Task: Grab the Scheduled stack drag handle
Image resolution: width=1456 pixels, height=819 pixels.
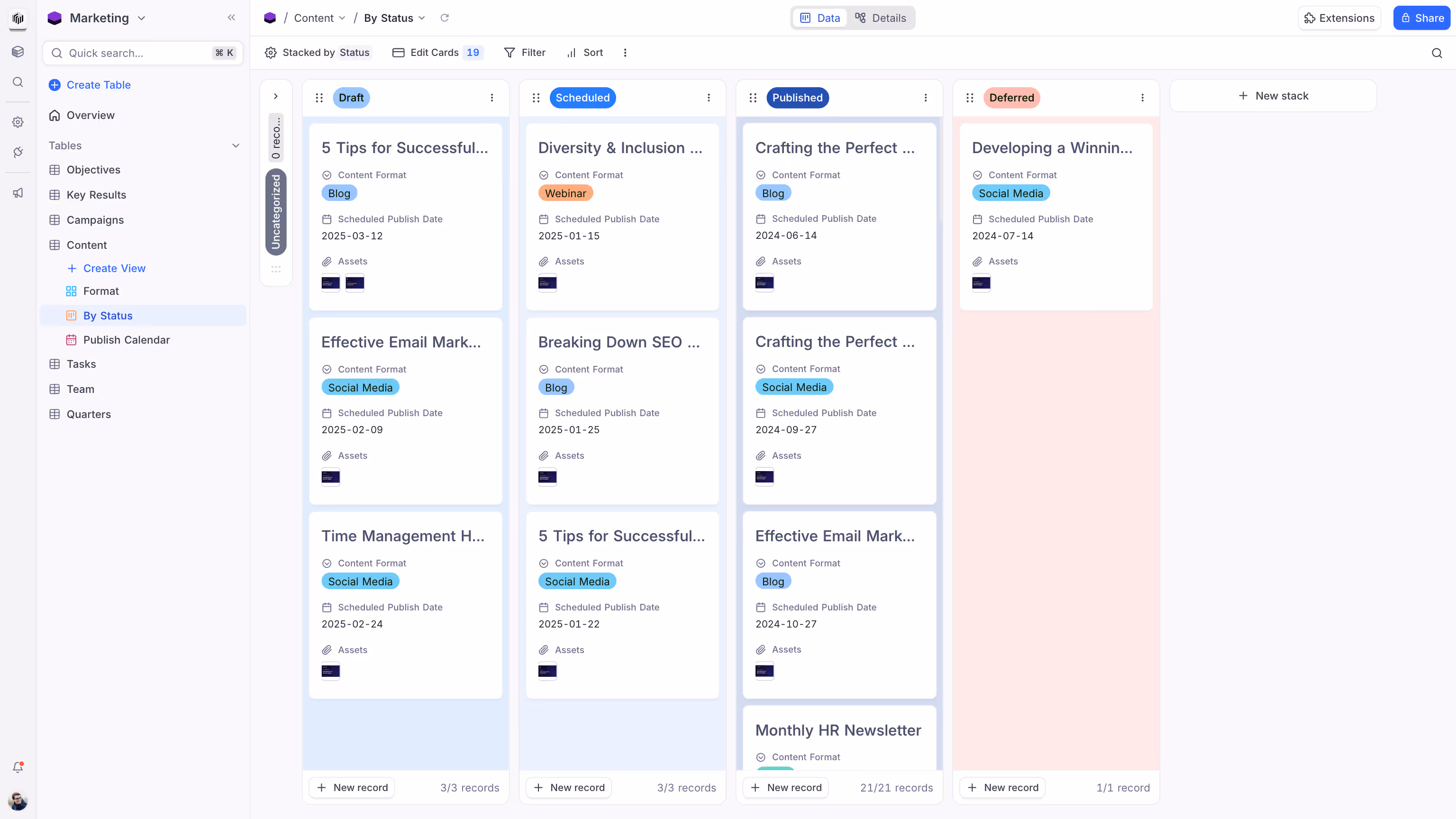Action: click(536, 98)
